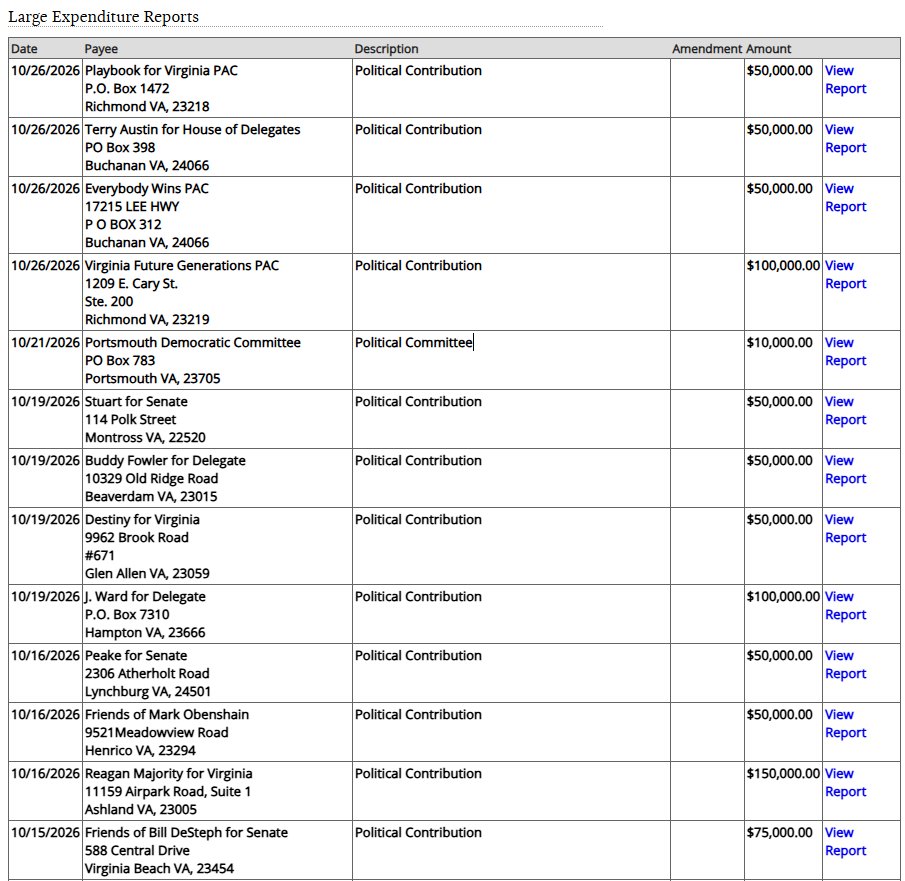Open View Report for Stuart for Senate
905x881 pixels.
[846, 410]
